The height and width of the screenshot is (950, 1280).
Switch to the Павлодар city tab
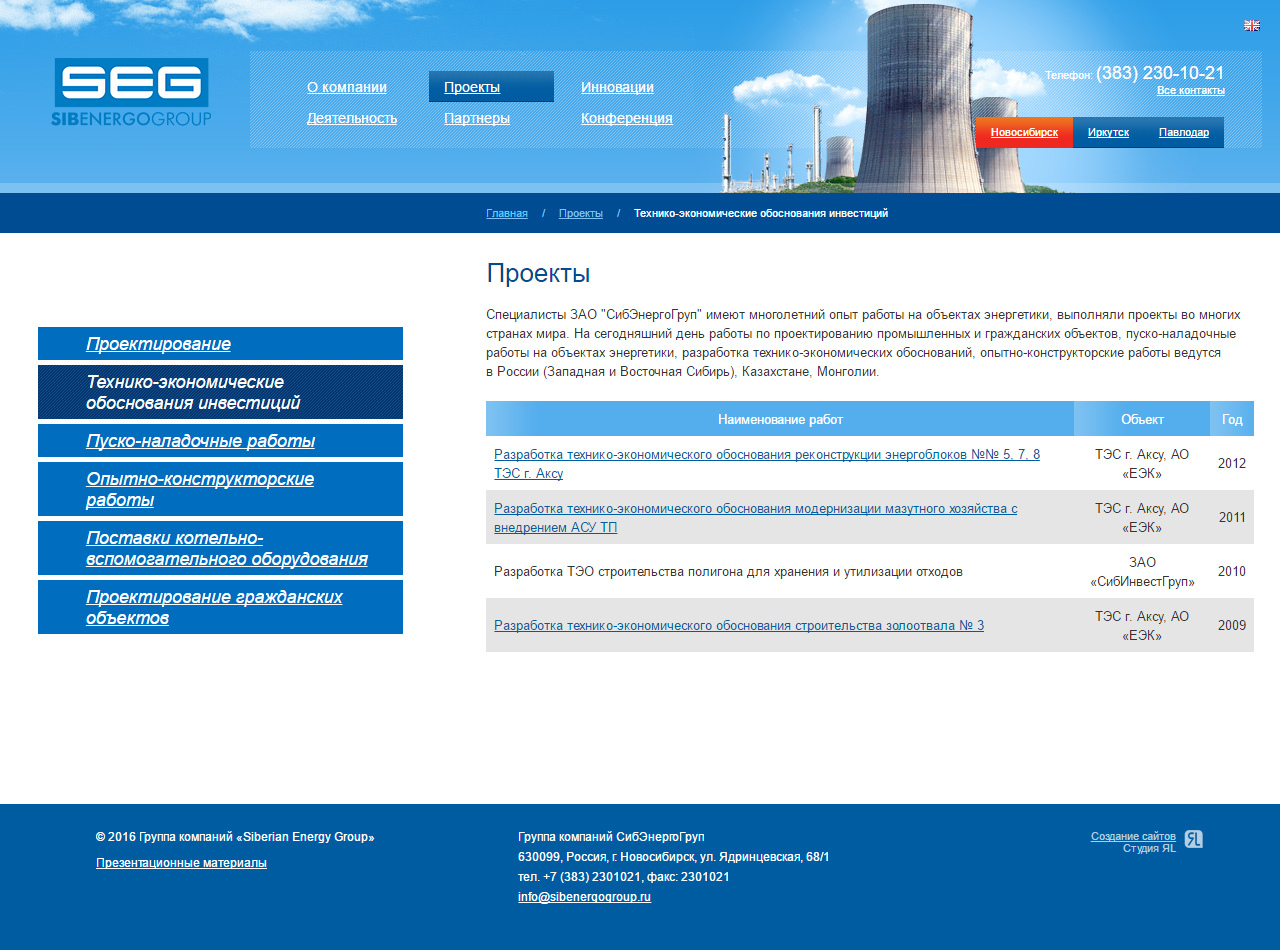click(x=1184, y=132)
